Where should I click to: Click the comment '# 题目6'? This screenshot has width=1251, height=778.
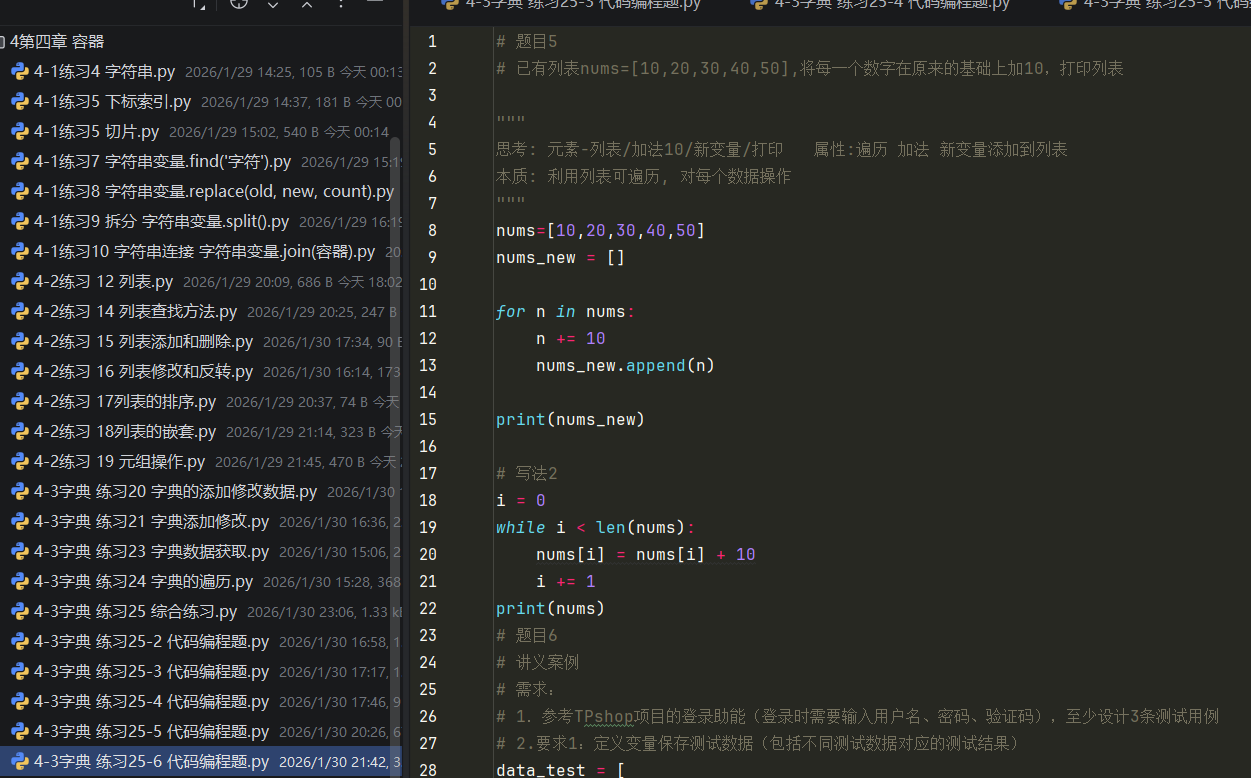(x=526, y=636)
